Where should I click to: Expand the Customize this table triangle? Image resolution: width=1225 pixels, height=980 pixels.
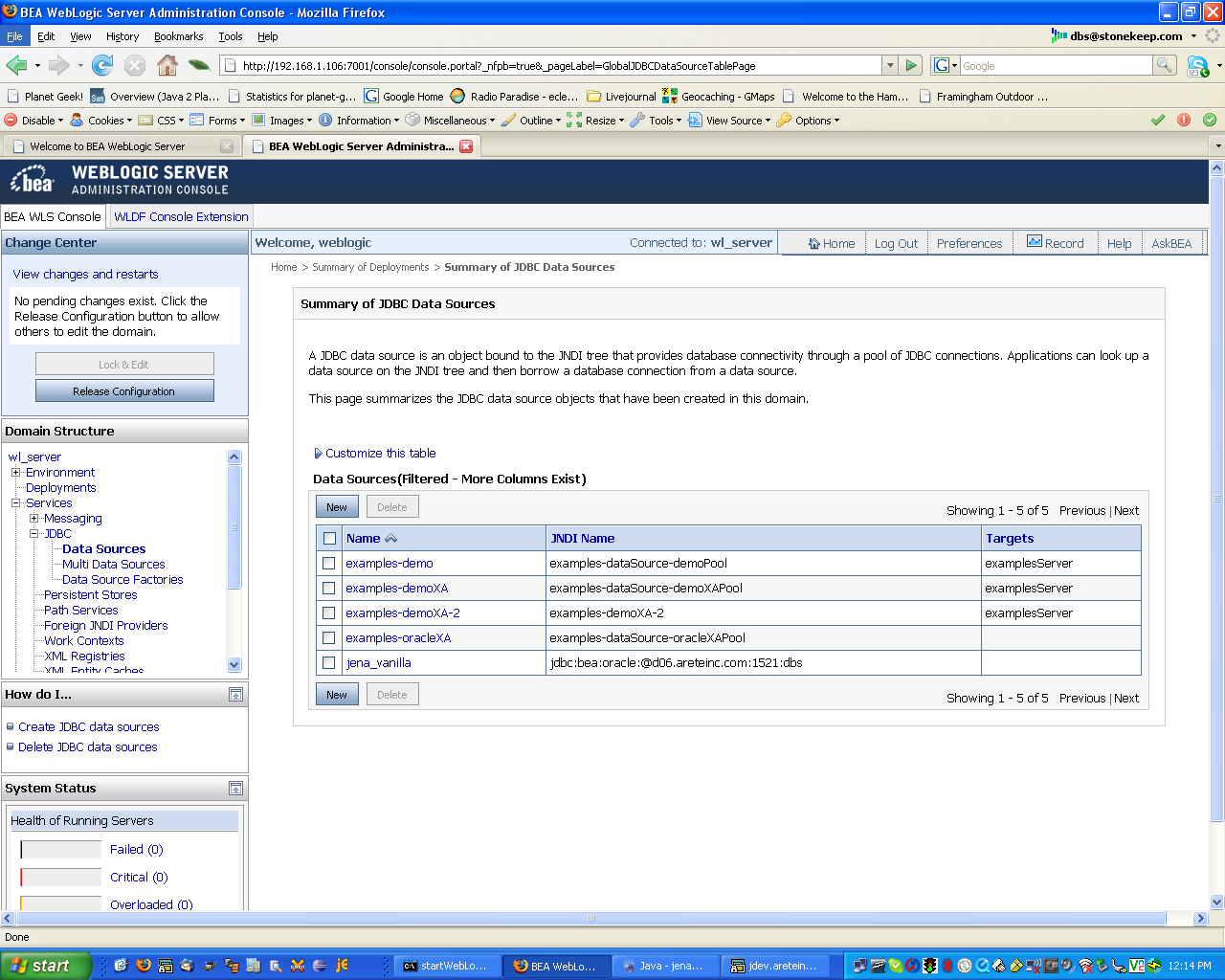[319, 454]
